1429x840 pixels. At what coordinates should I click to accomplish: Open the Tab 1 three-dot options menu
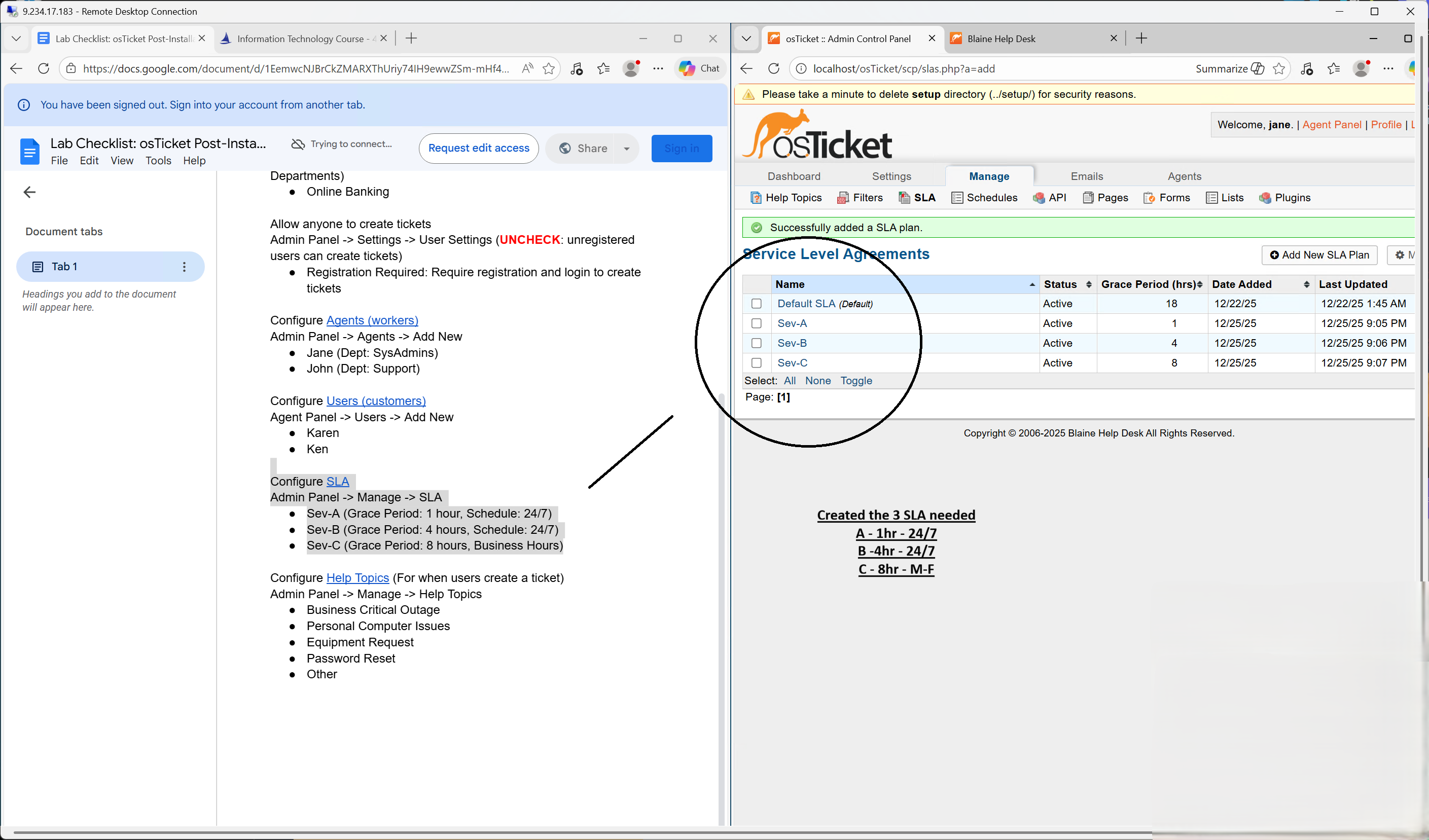pyautogui.click(x=184, y=267)
